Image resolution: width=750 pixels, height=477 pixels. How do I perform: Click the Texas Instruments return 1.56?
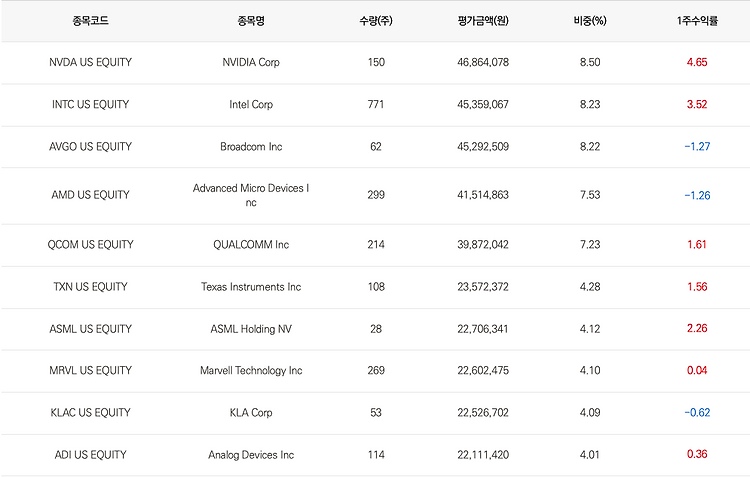click(697, 287)
